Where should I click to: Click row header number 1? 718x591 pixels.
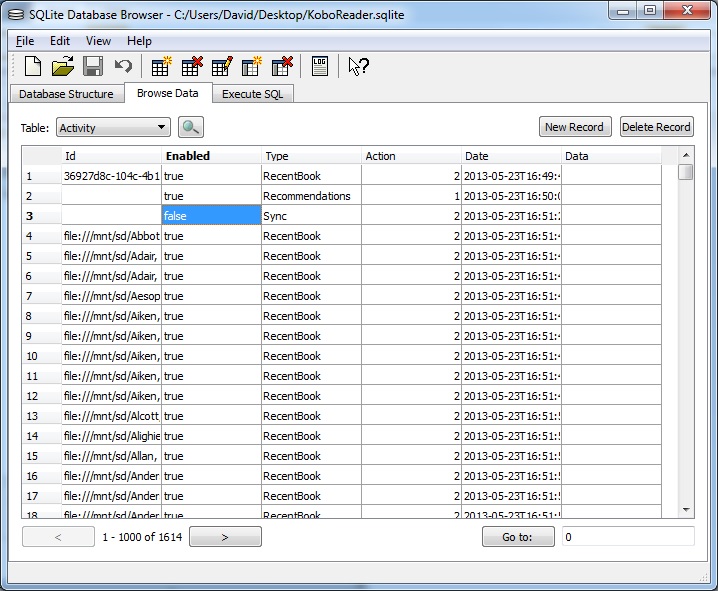pyautogui.click(x=42, y=176)
